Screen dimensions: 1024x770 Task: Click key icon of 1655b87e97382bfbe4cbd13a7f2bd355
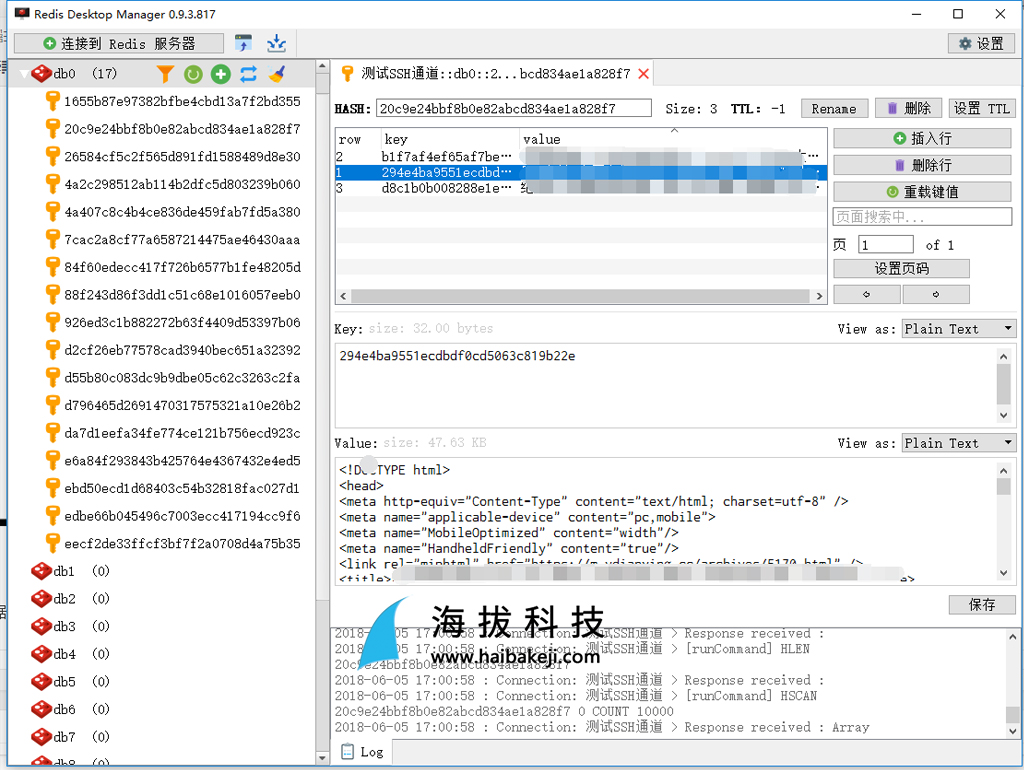pyautogui.click(x=53, y=101)
